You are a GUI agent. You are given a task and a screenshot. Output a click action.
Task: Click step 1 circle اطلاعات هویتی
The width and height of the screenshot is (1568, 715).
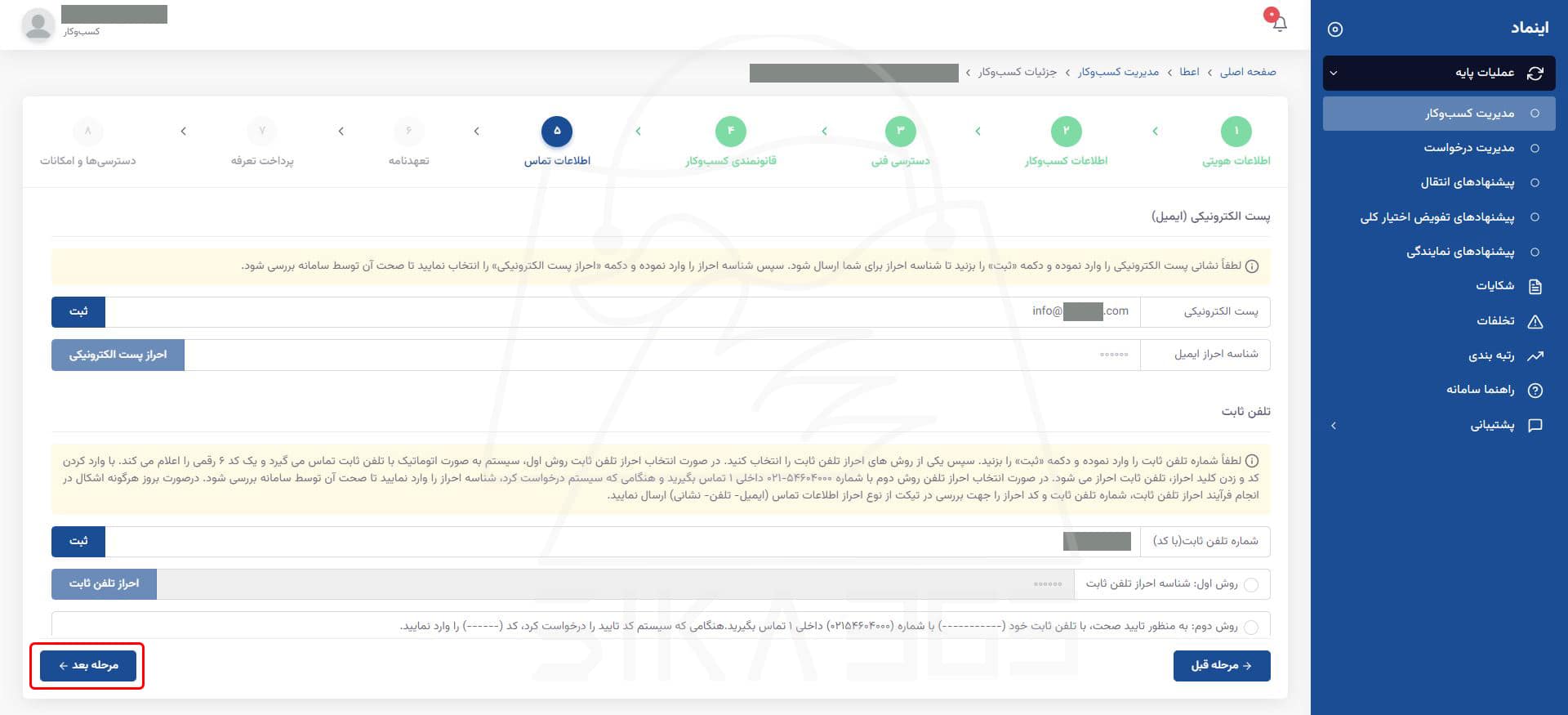(1236, 131)
